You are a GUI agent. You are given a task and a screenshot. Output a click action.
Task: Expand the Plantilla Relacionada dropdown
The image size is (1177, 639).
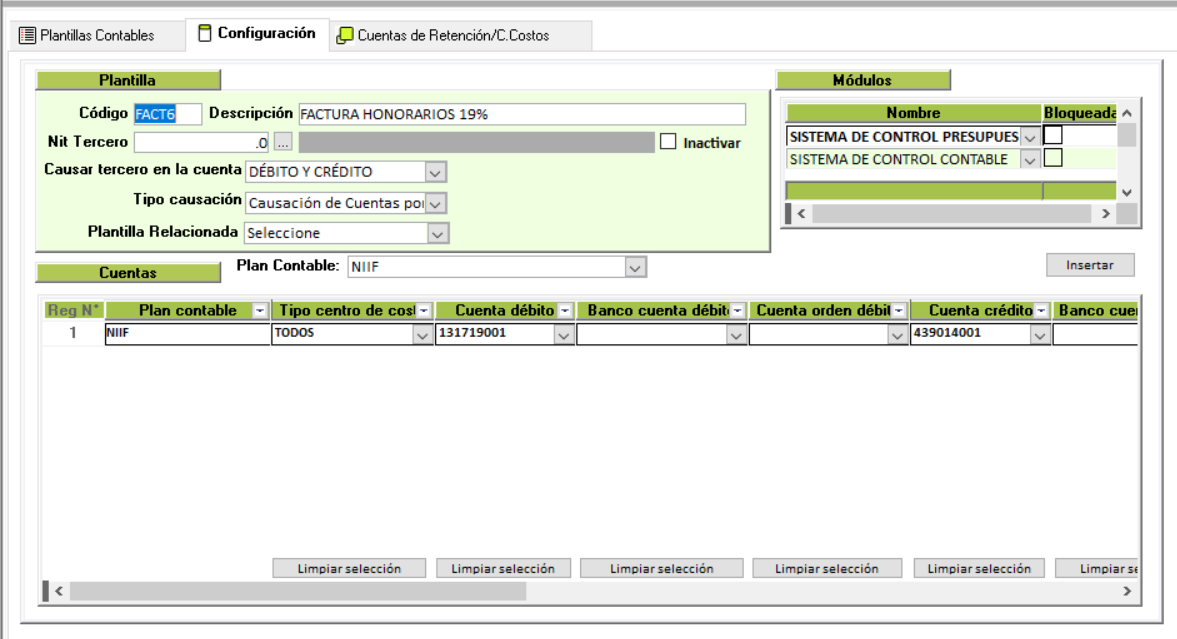coord(435,233)
